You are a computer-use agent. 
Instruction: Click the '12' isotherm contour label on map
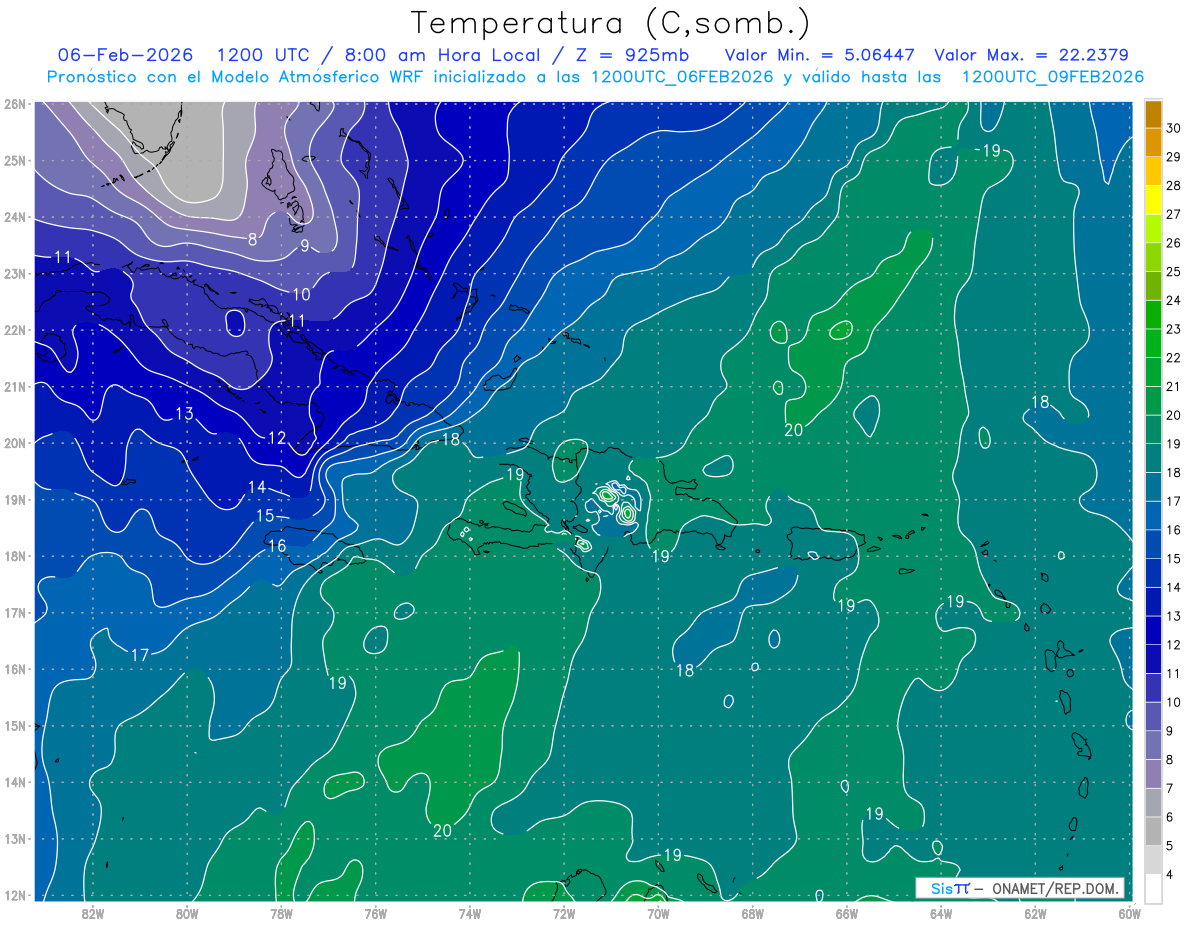(x=276, y=438)
